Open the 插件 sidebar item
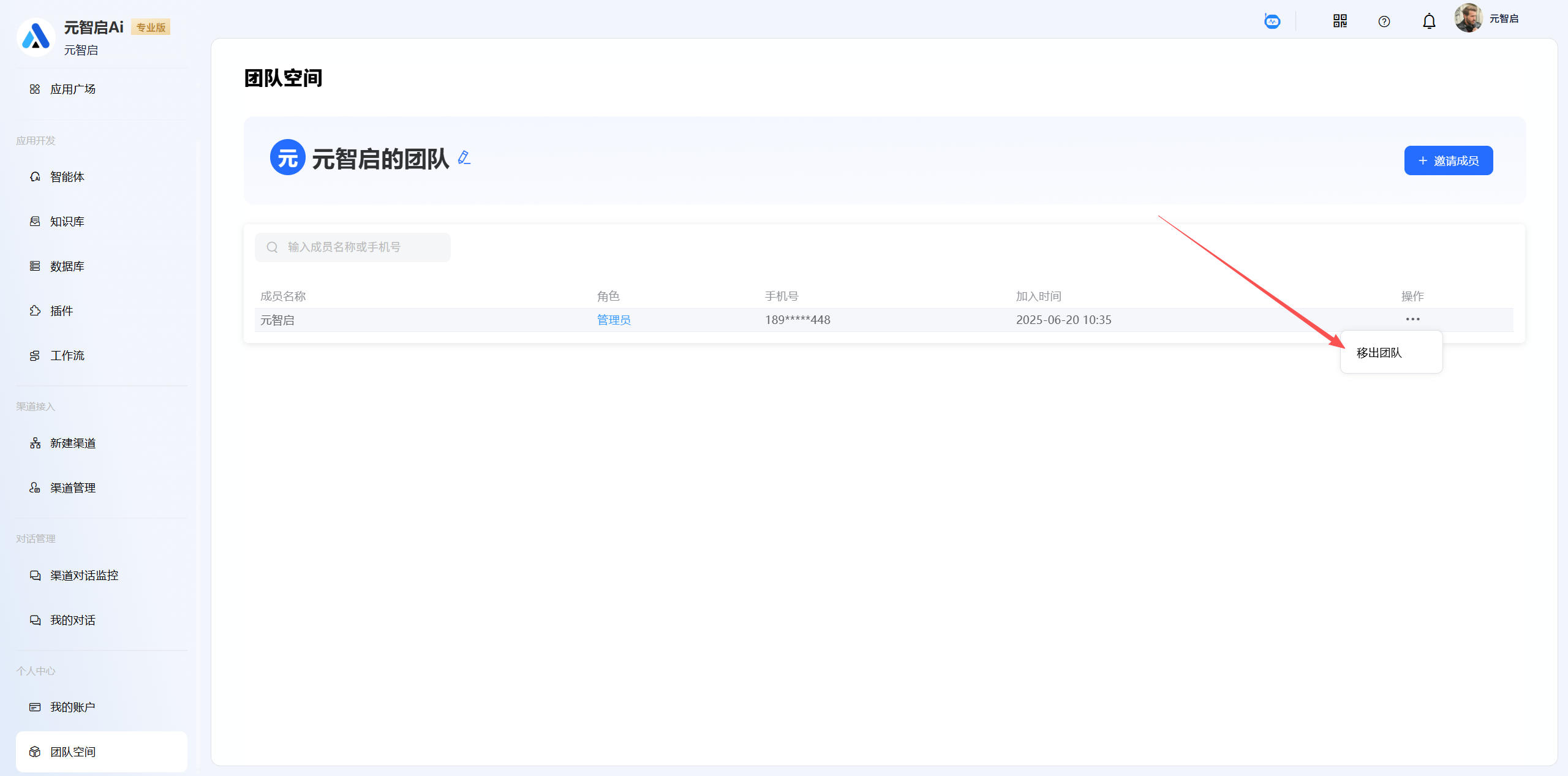Image resolution: width=1568 pixels, height=776 pixels. (61, 311)
